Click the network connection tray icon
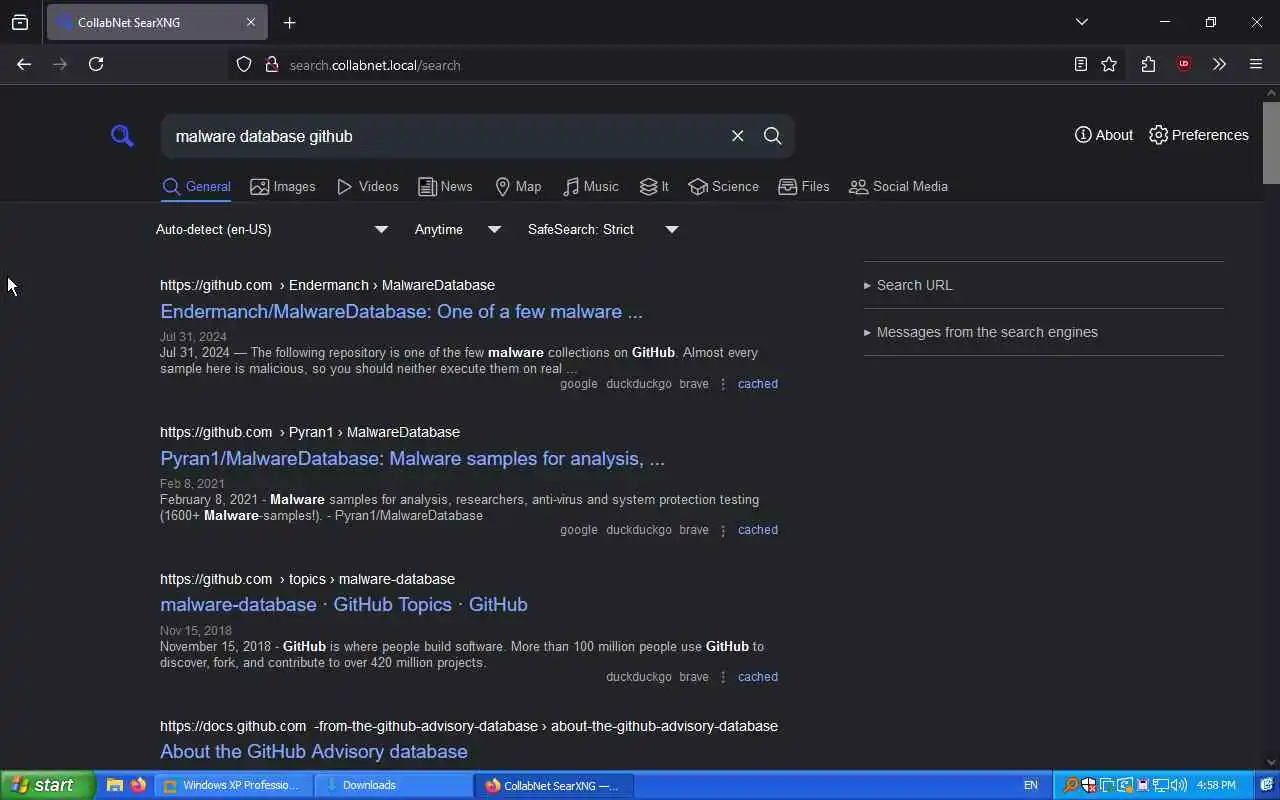This screenshot has height=800, width=1280. pos(1161,785)
